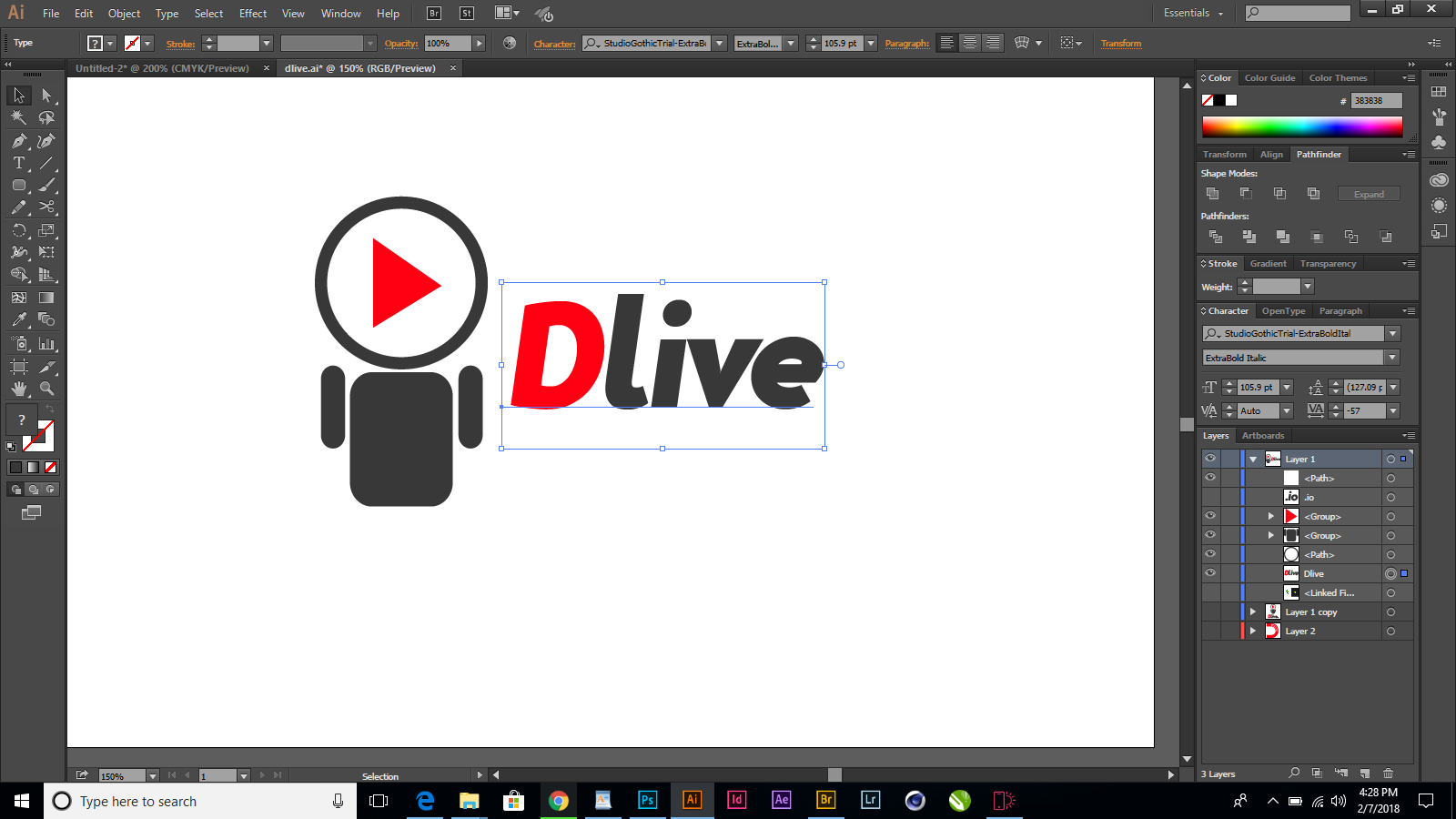
Task: Select the Zoom tool
Action: (47, 388)
